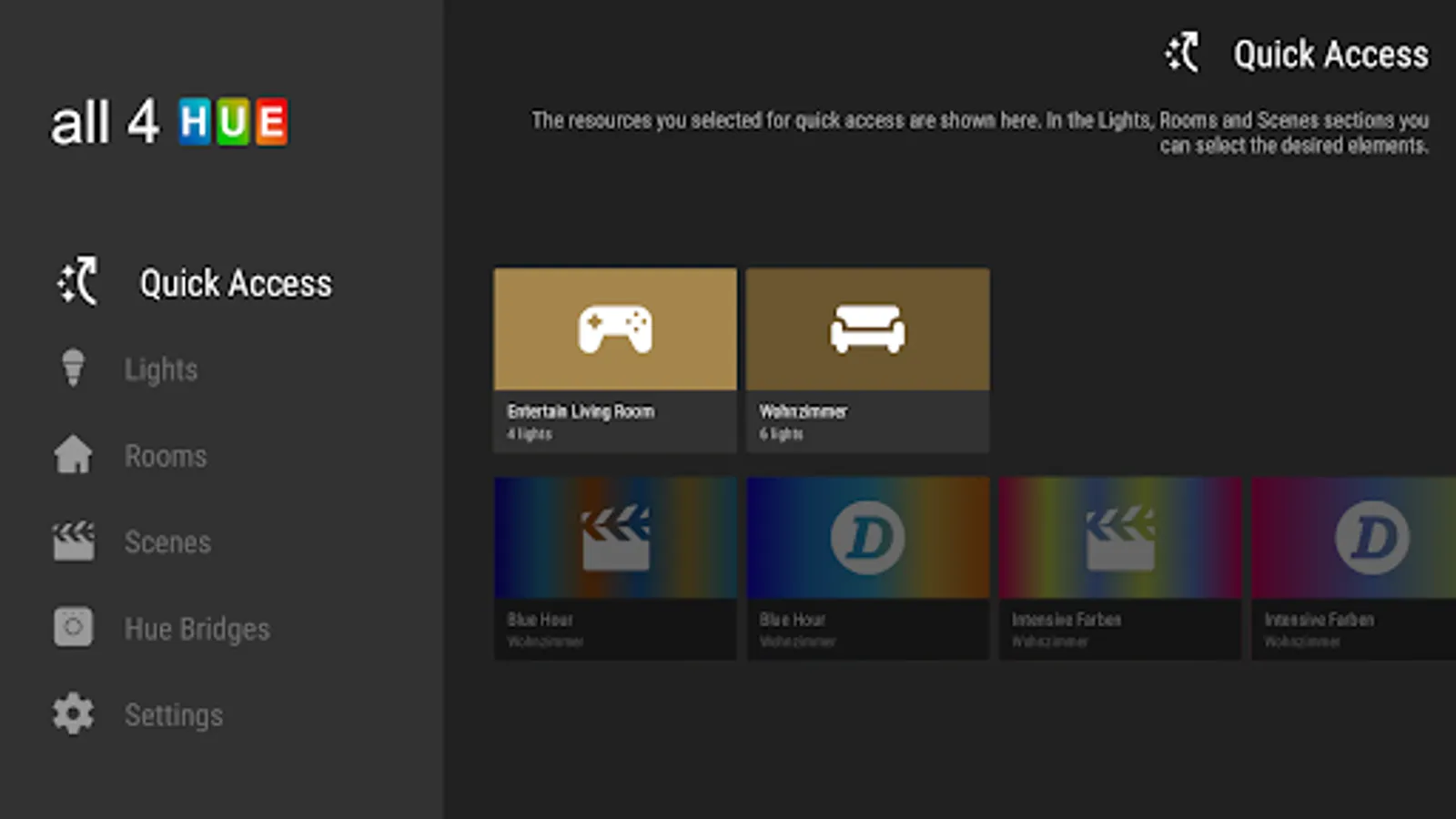Click the Quick Access icon in the page header

point(1182,53)
